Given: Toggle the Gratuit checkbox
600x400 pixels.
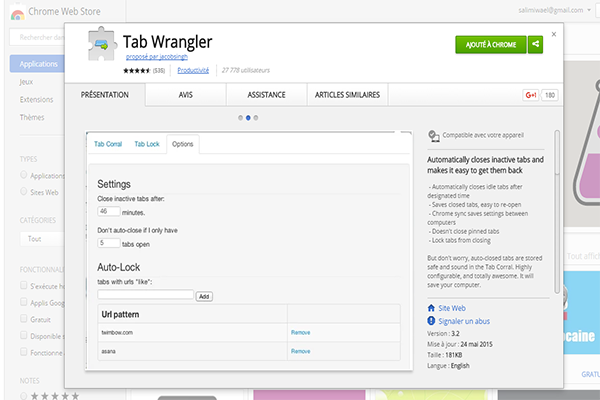Looking at the screenshot, I should coord(24,318).
